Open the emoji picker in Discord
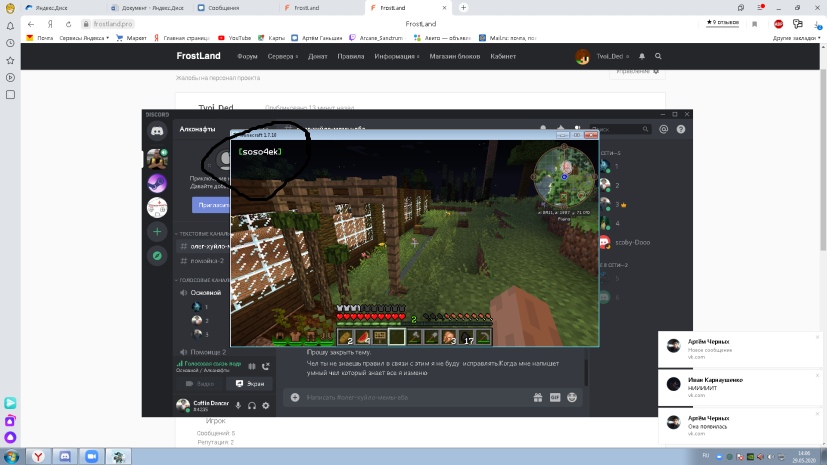Viewport: 827px width, 465px height. [x=572, y=398]
